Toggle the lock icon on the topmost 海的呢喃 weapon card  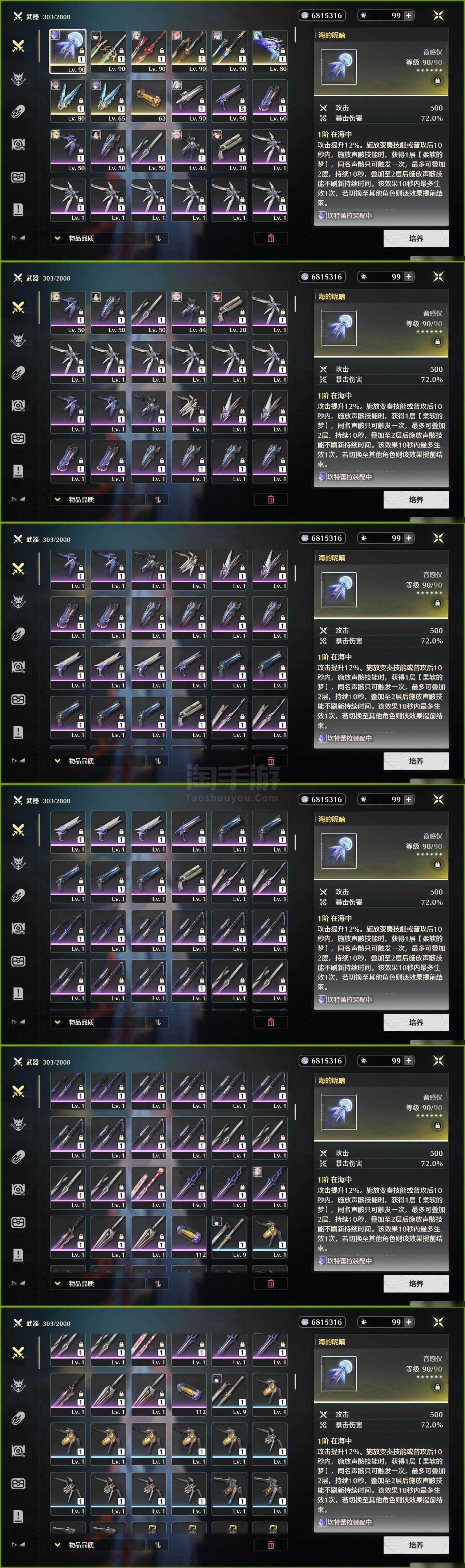coord(437,80)
